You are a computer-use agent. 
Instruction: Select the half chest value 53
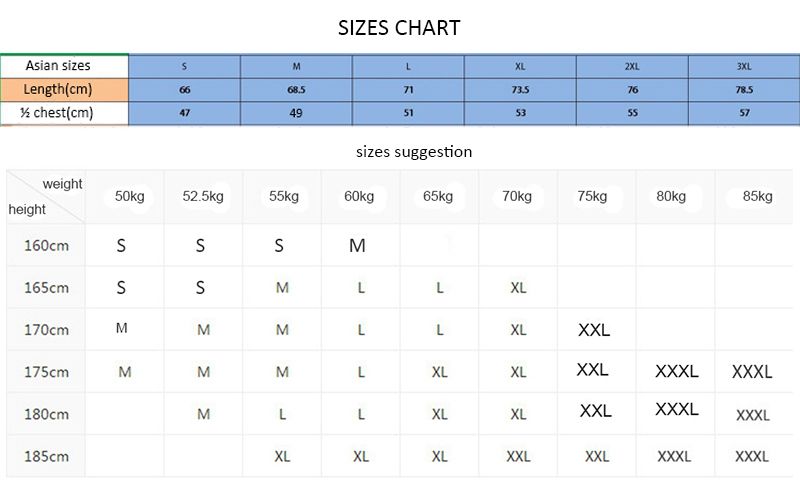(520, 113)
